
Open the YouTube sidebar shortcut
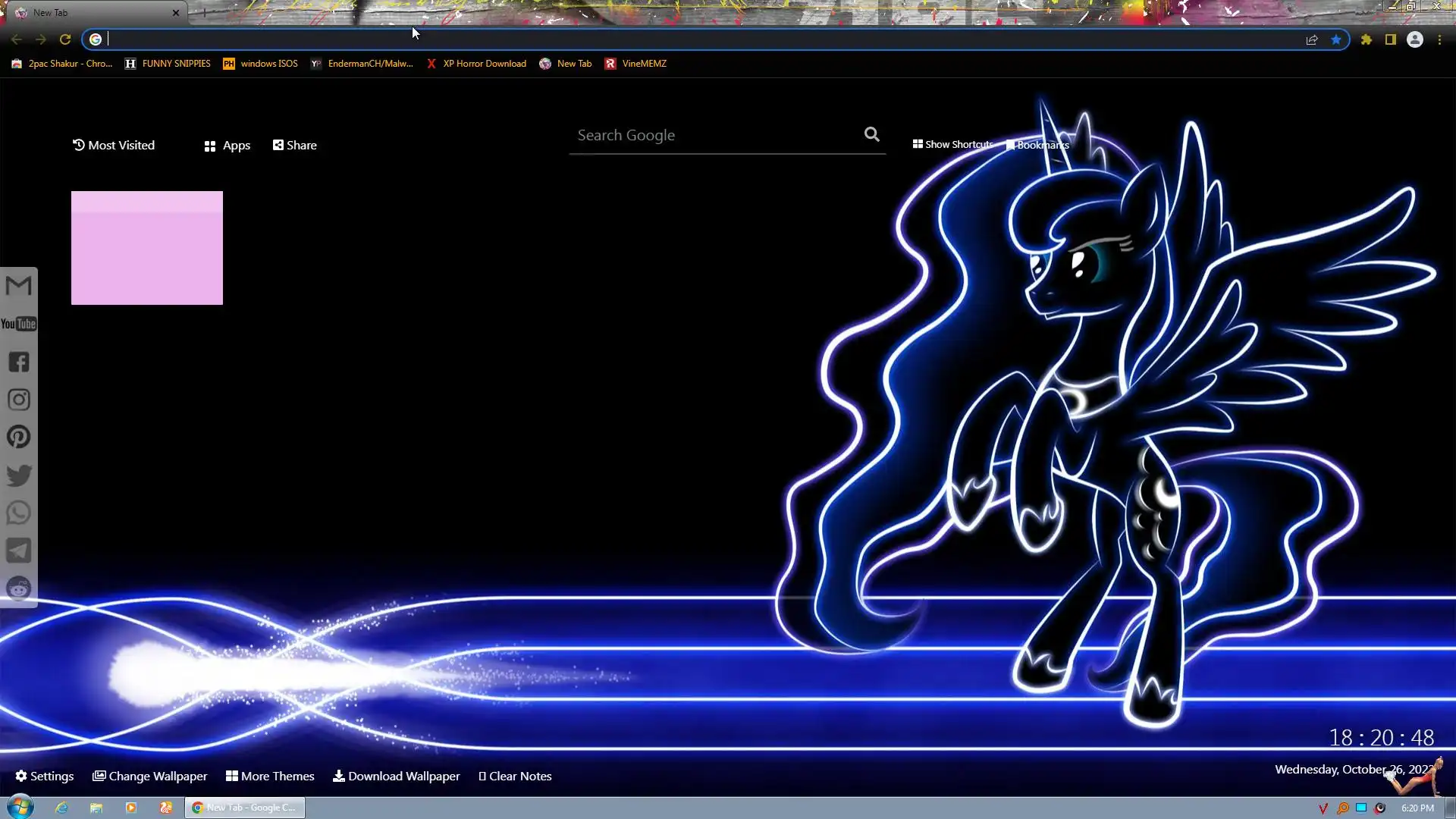point(19,324)
